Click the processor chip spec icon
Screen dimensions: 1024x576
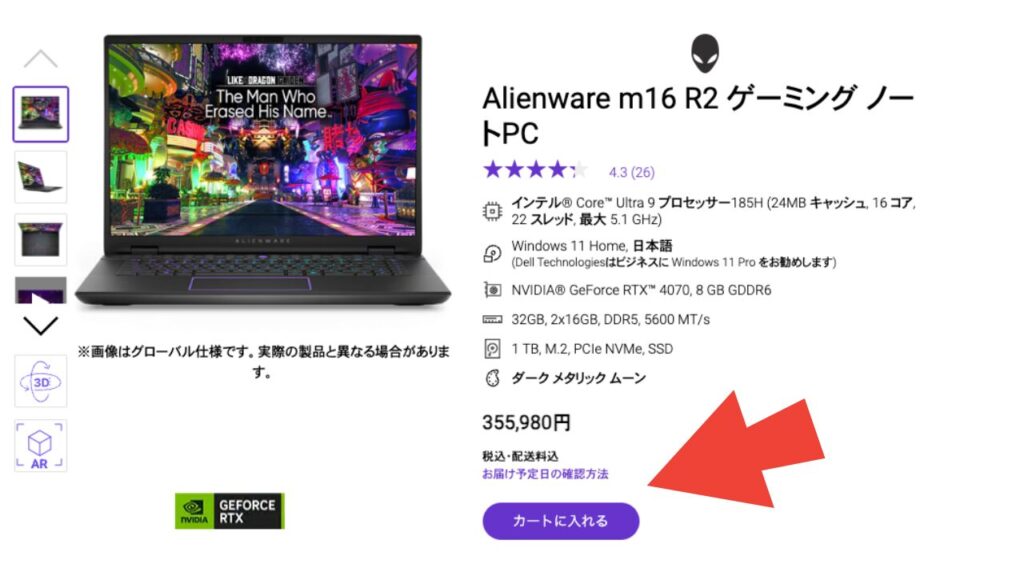tap(492, 211)
